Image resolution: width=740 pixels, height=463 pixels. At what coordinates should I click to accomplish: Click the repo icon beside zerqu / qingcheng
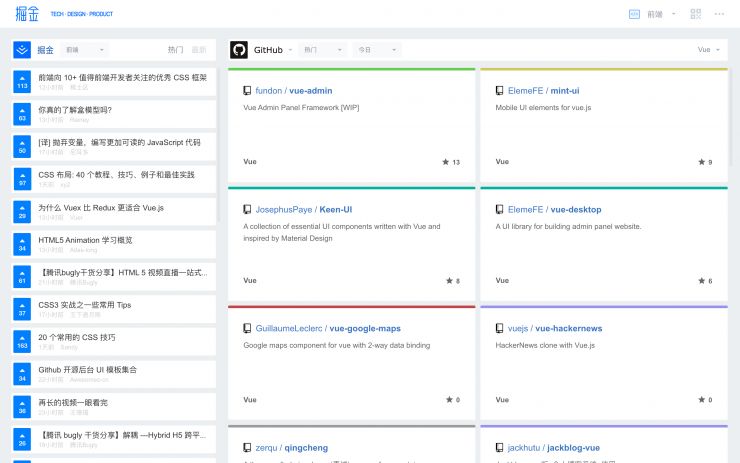click(x=247, y=447)
